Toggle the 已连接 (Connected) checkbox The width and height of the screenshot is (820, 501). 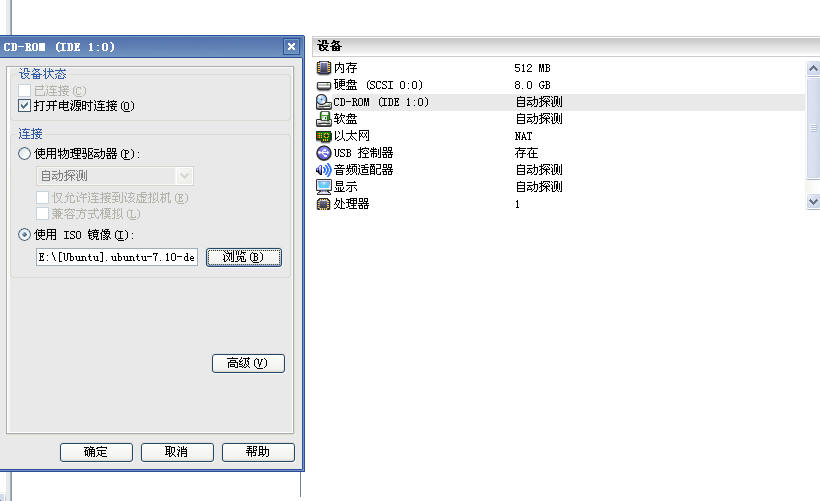click(24, 90)
